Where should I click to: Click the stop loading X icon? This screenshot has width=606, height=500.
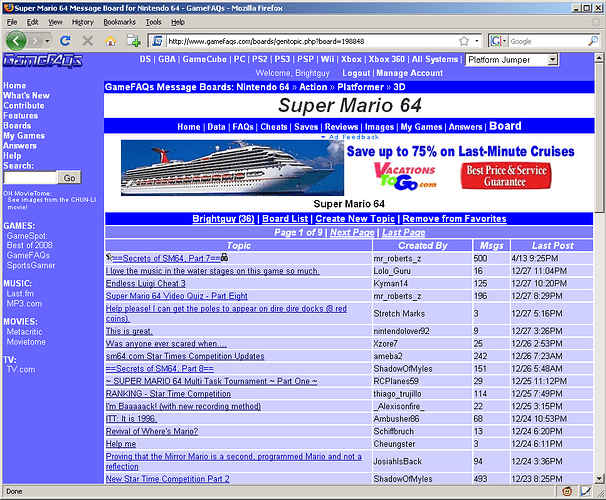coord(88,41)
